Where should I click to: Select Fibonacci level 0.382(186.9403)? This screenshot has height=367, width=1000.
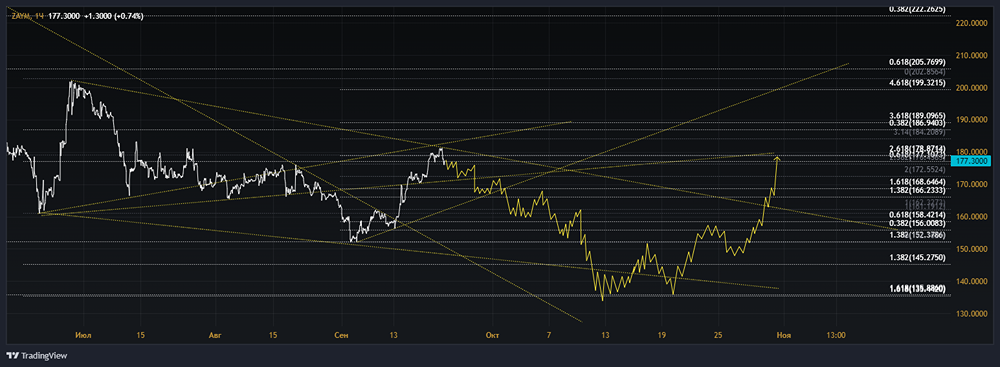pos(917,122)
